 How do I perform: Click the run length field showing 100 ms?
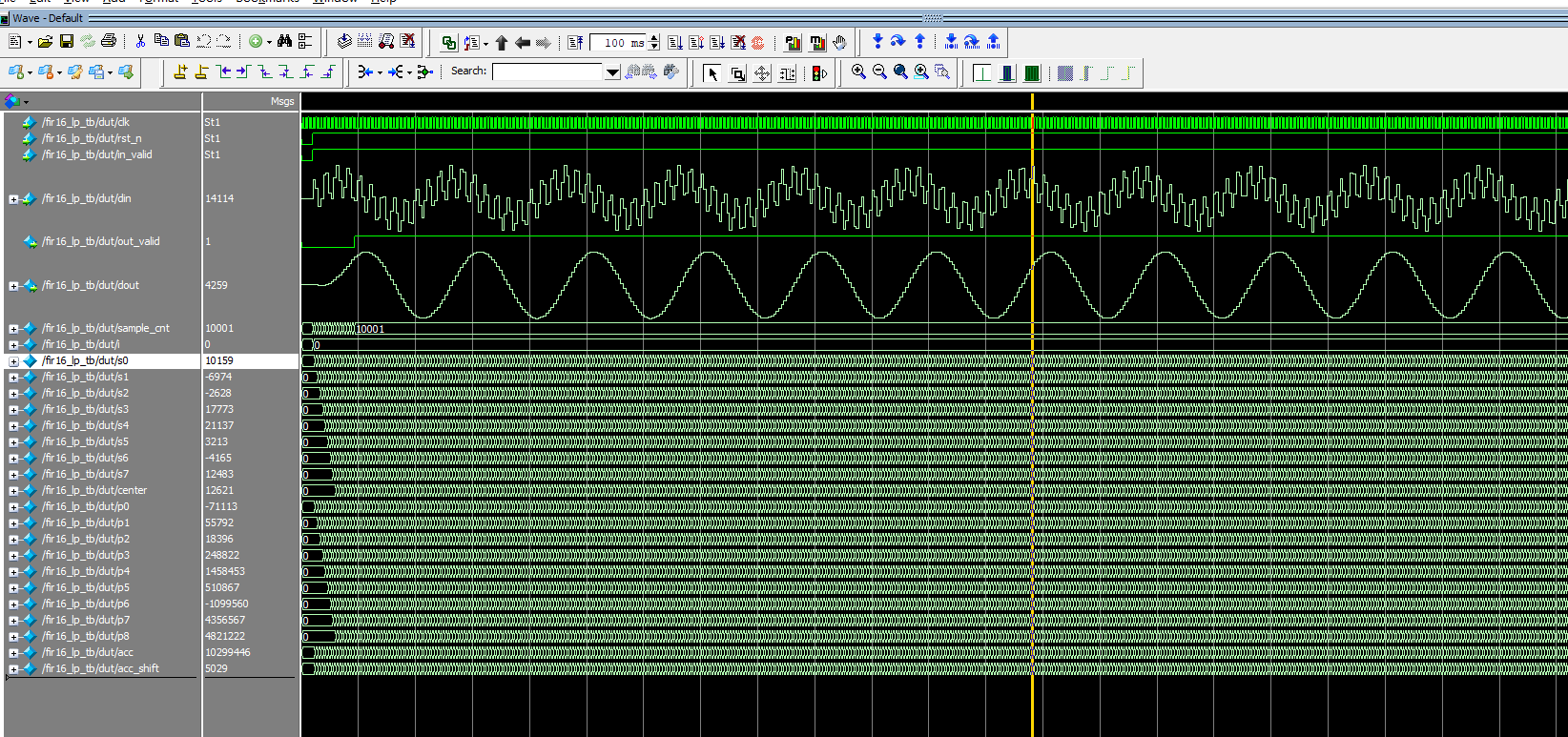click(618, 43)
